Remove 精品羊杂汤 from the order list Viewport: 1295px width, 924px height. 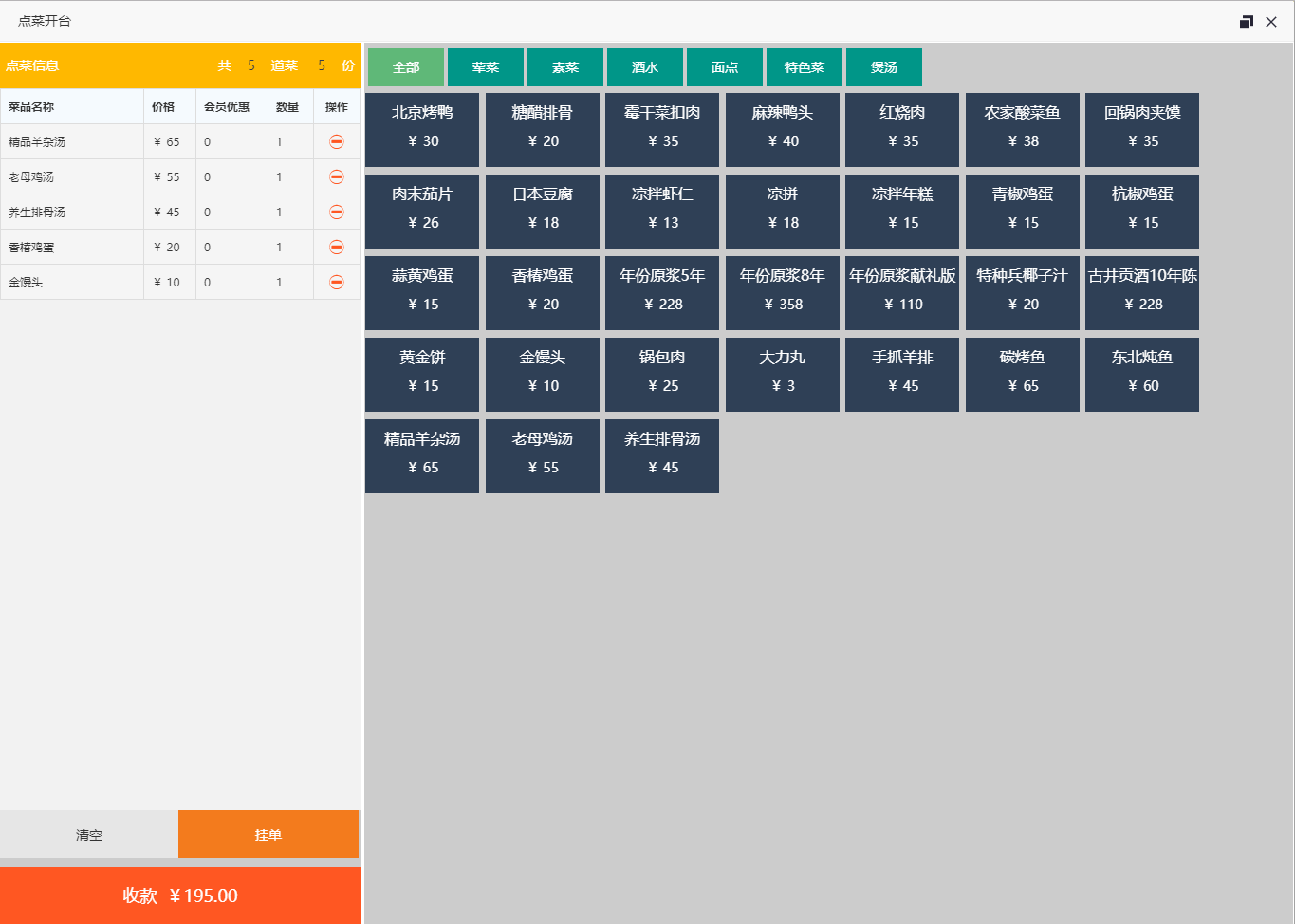coord(336,141)
